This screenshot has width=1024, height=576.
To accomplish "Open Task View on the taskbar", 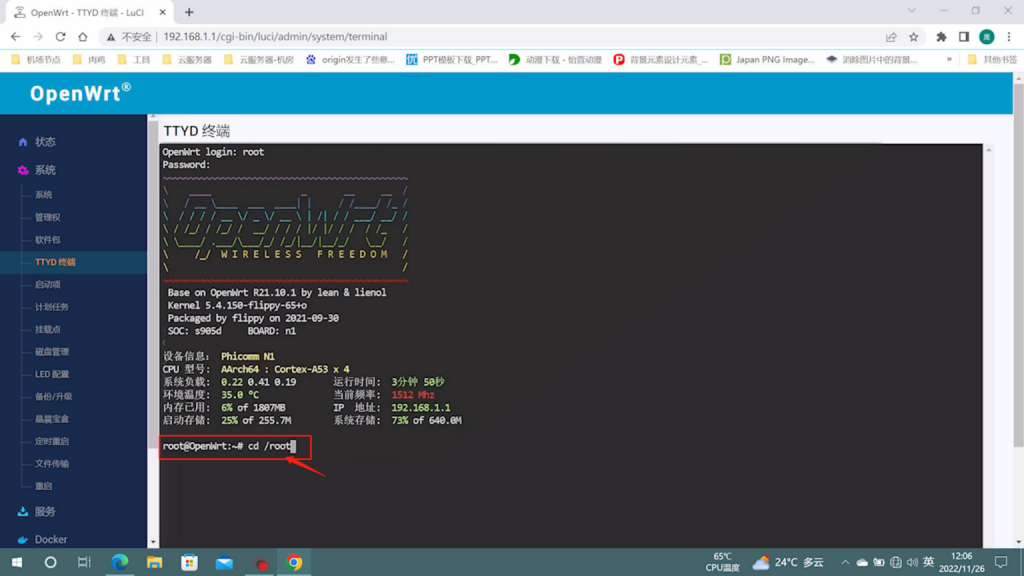I will [84, 562].
